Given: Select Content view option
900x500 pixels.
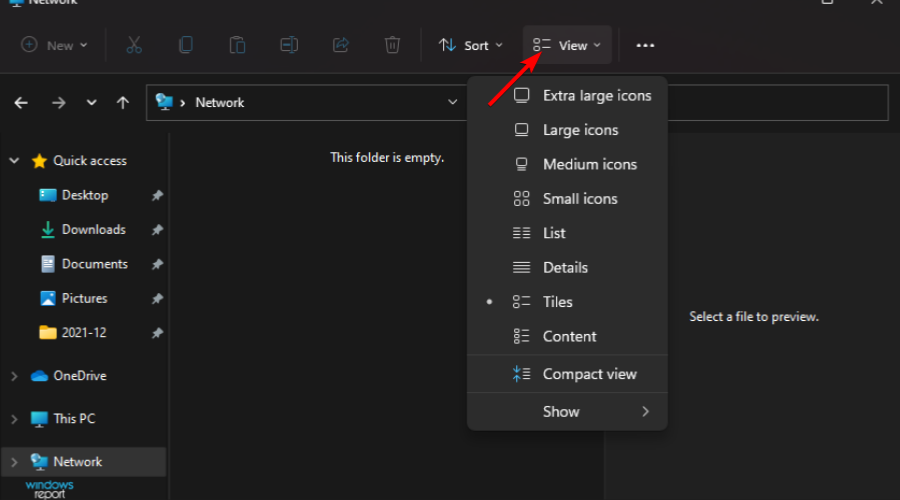Looking at the screenshot, I should point(567,336).
